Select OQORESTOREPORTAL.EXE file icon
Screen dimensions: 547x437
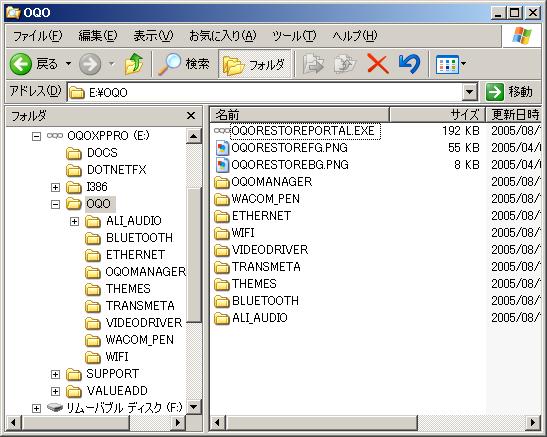point(222,131)
